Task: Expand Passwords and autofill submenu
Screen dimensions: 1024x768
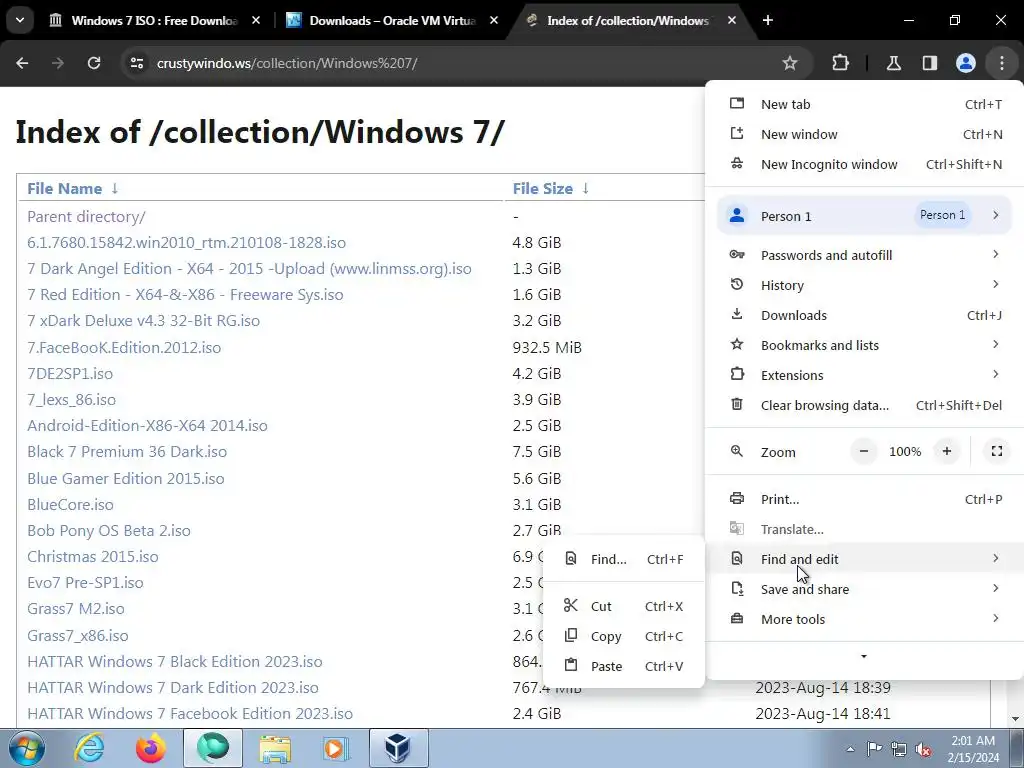Action: (x=864, y=255)
